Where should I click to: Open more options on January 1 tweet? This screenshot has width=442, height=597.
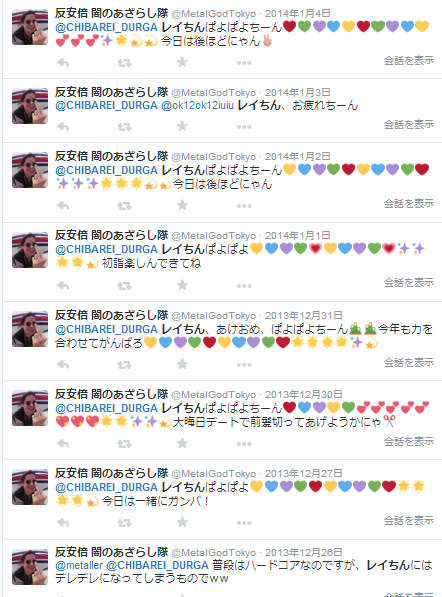coord(244,286)
